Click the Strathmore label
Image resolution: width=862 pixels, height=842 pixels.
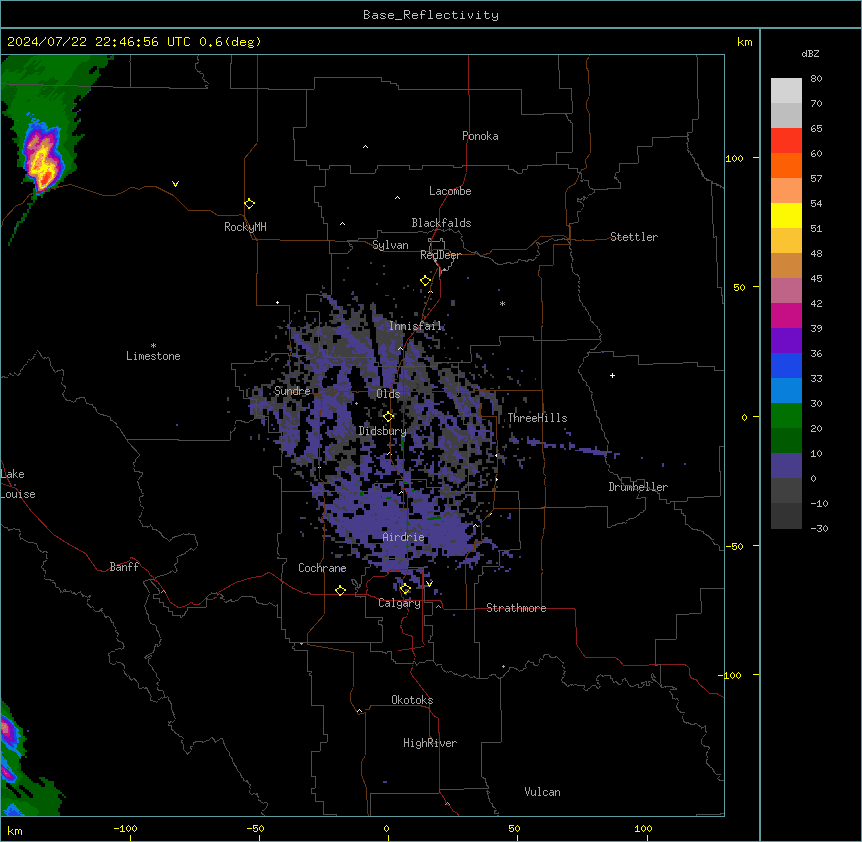(516, 608)
